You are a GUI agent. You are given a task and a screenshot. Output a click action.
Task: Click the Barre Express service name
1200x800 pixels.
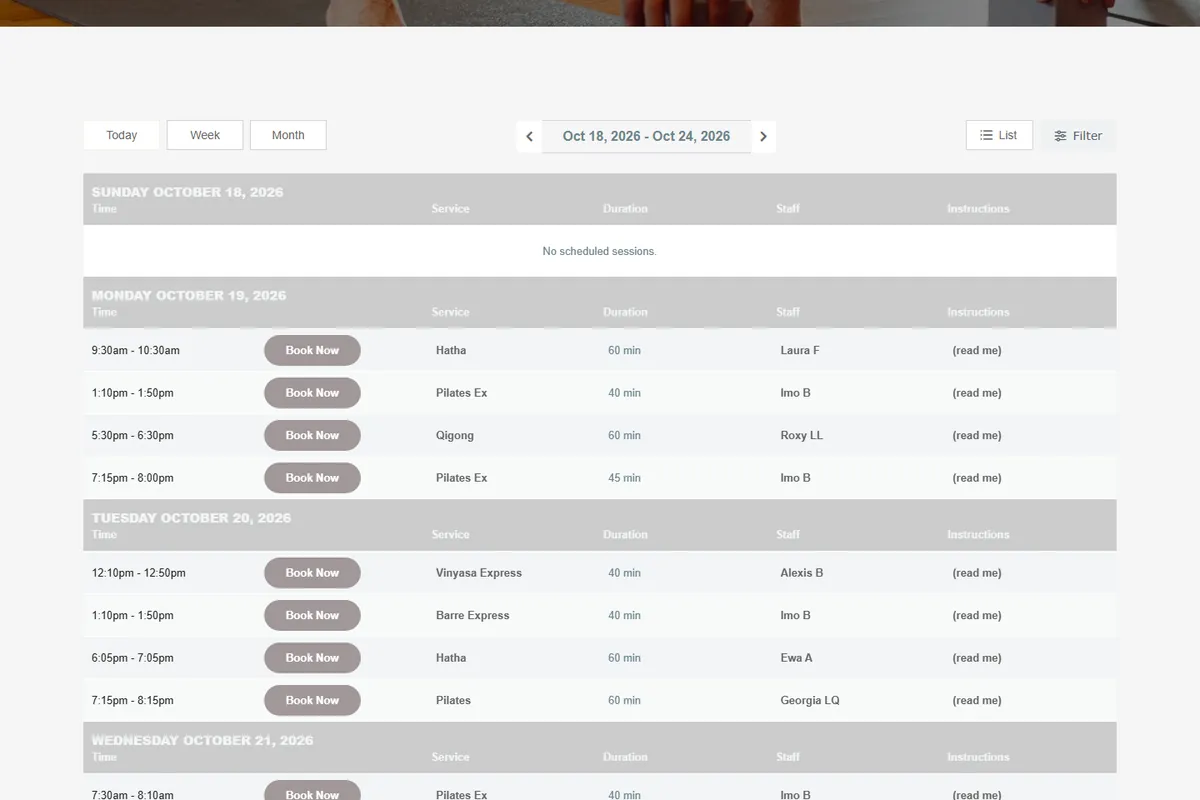473,616
